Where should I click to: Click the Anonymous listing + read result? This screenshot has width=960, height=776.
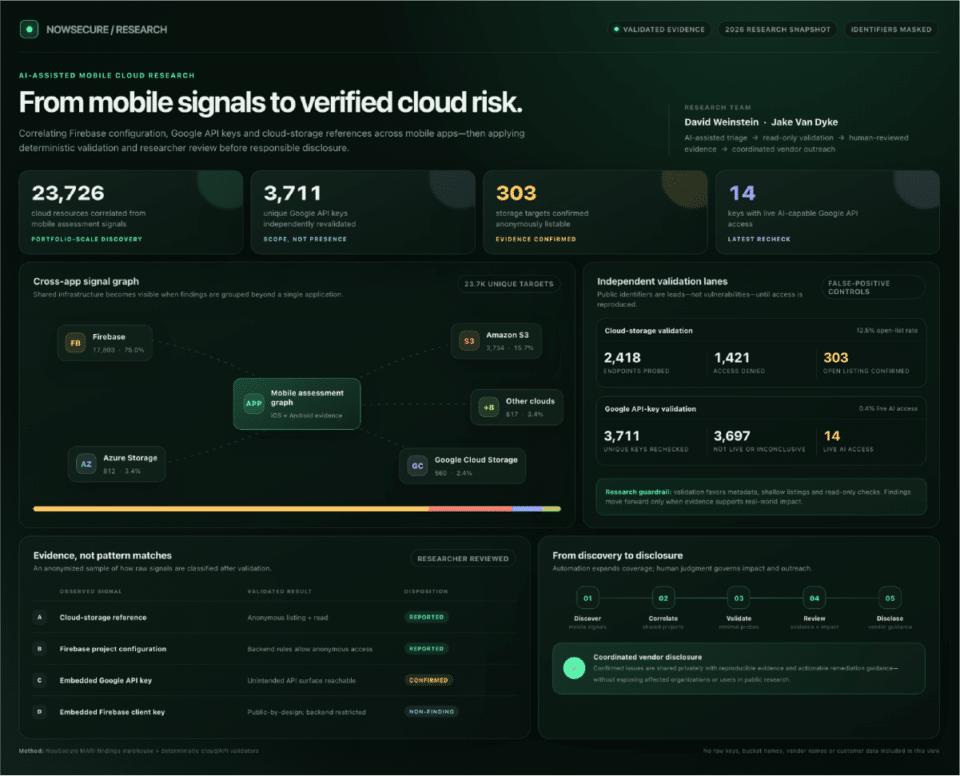tap(287, 617)
